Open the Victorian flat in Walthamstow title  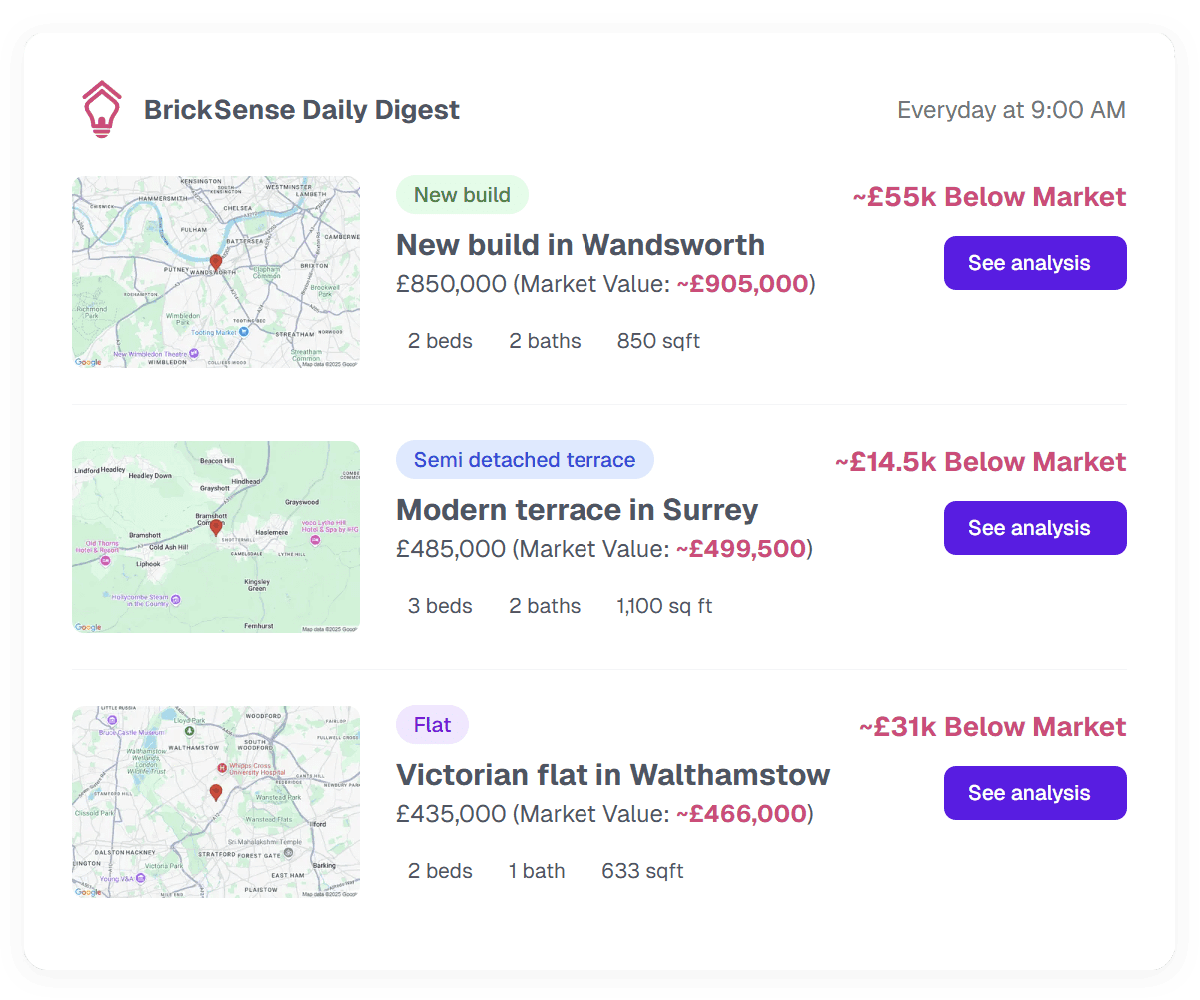point(613,775)
